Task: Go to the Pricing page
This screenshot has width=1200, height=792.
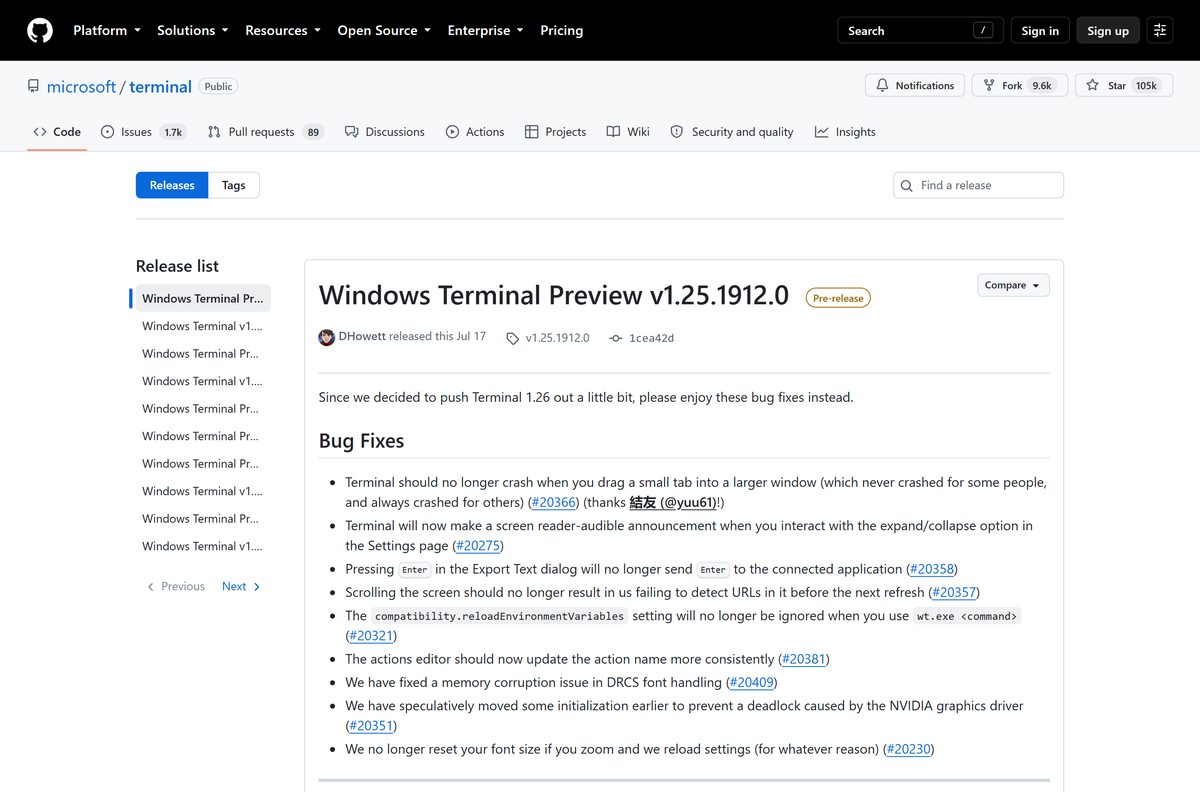Action: coord(561,30)
